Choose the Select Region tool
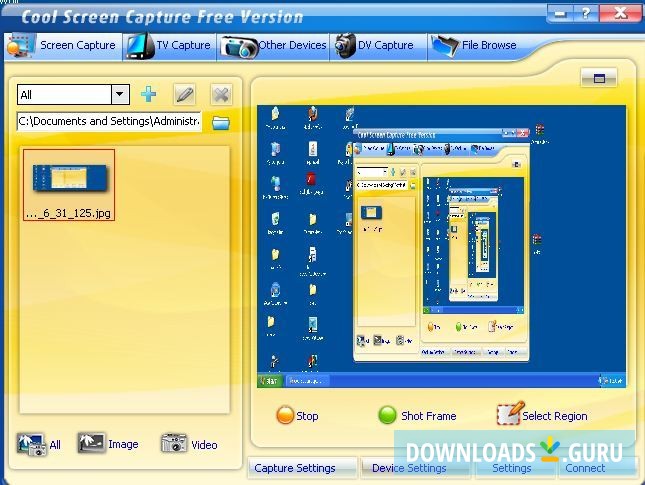The height and width of the screenshot is (485, 645). point(542,414)
